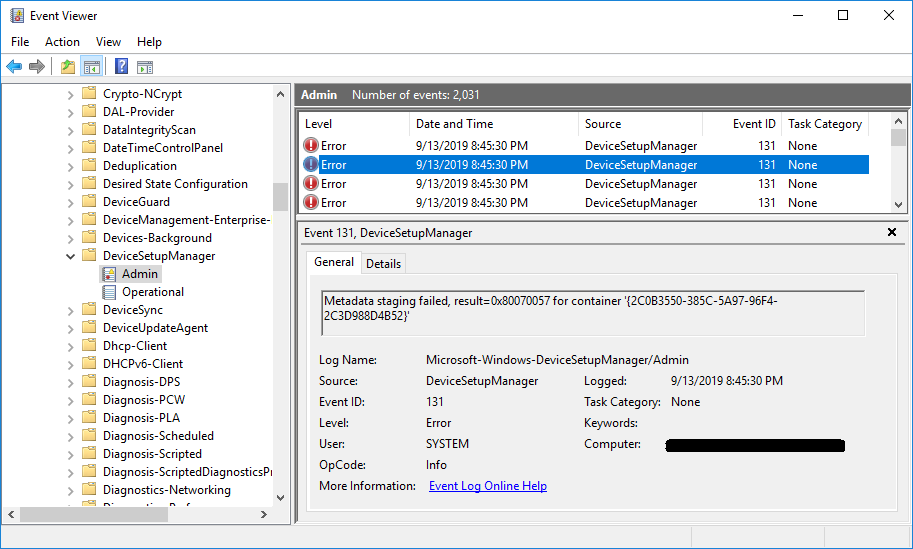Viewport: 913px width, 549px height.
Task: Click the Operational log icon in tree
Action: pos(109,292)
